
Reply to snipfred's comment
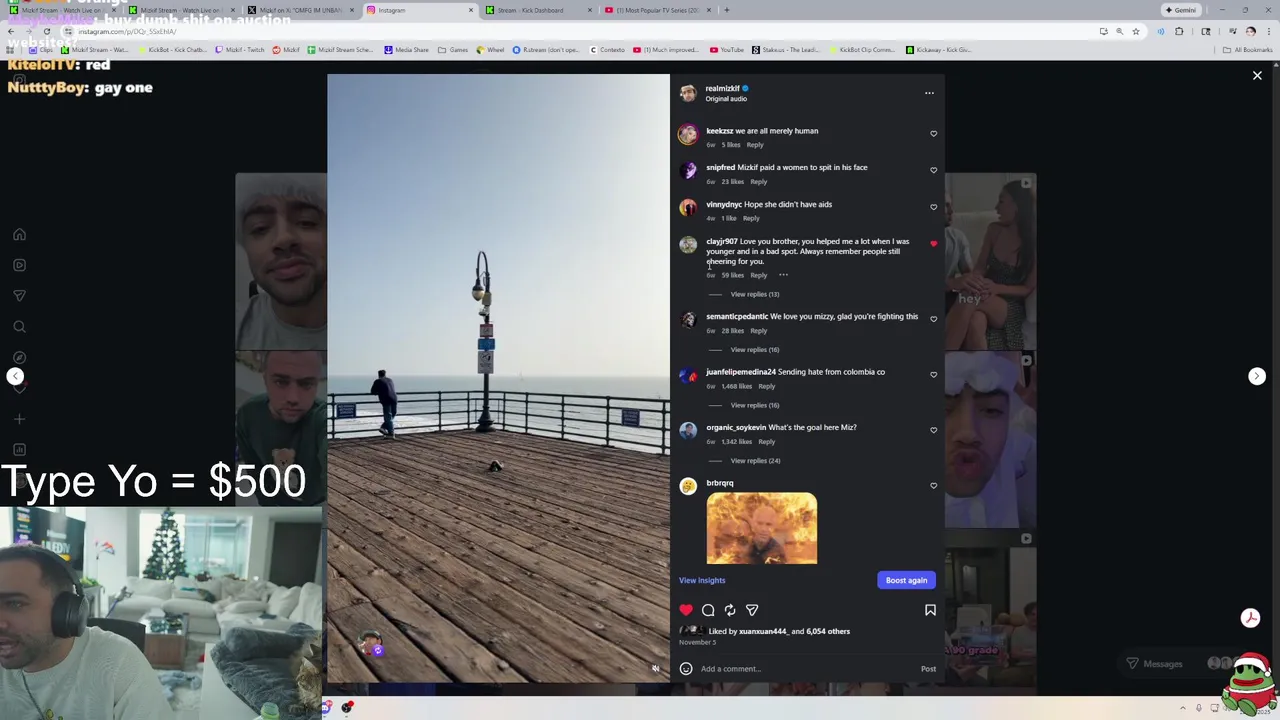point(759,182)
